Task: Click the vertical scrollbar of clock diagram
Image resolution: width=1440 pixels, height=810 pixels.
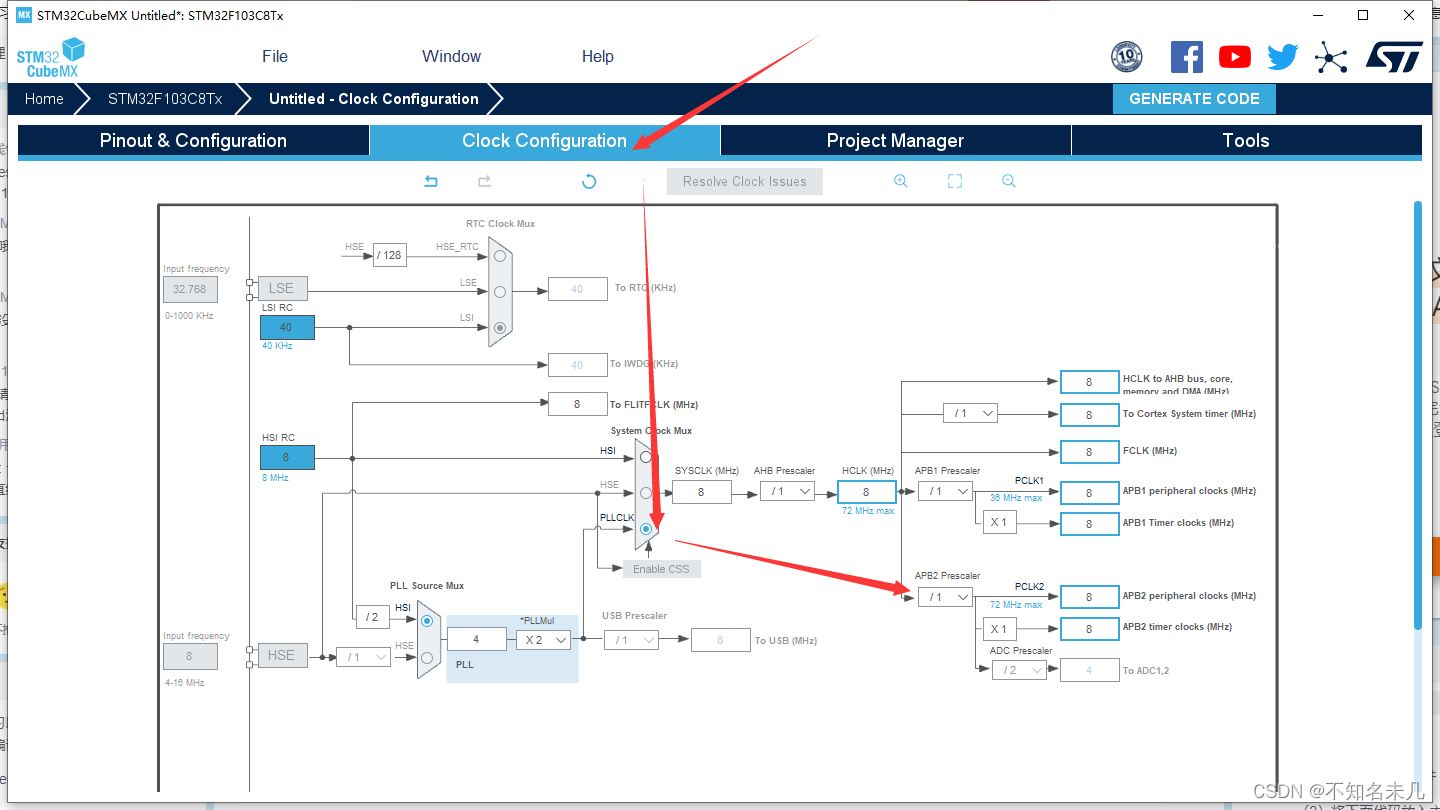Action: (1417, 415)
